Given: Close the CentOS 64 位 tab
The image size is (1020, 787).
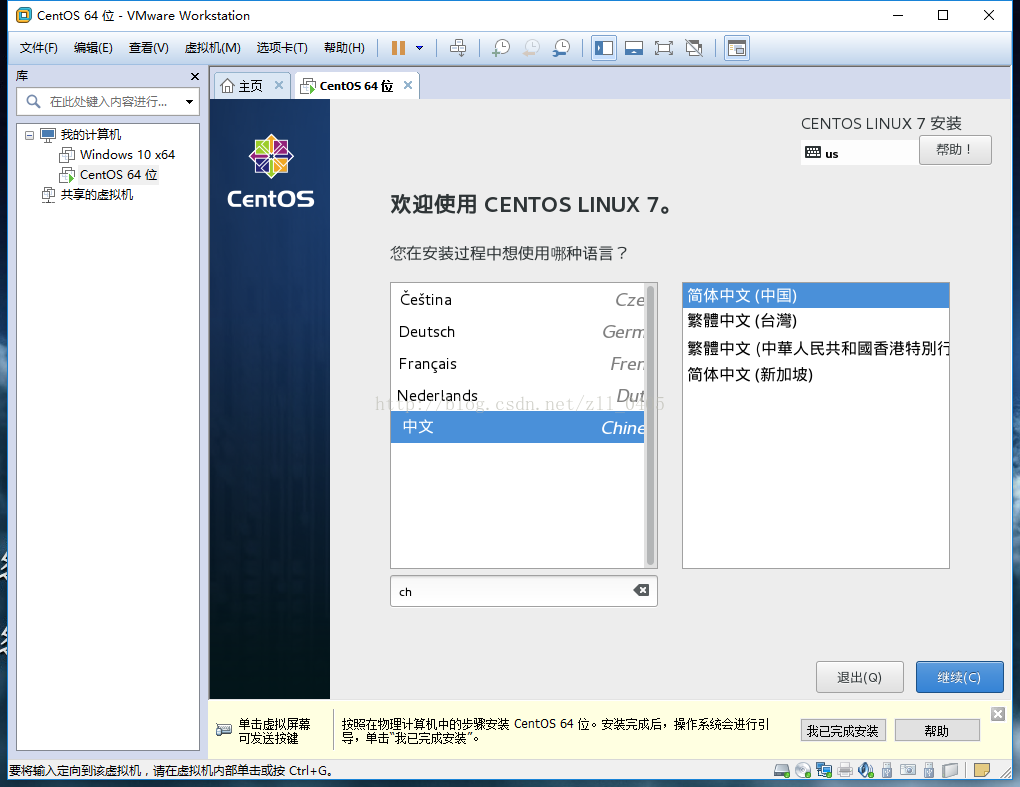Looking at the screenshot, I should tap(408, 85).
